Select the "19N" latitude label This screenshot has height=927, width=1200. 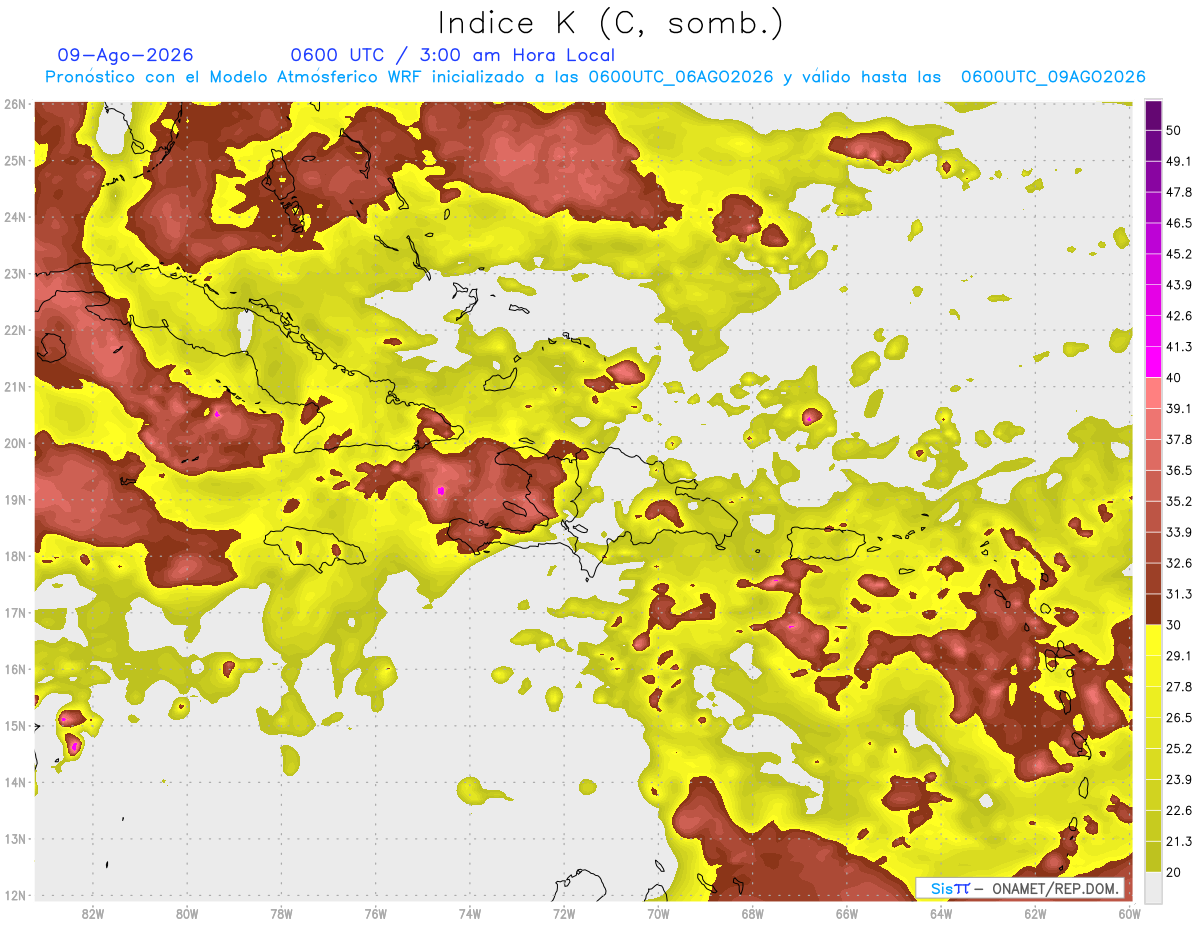point(15,499)
